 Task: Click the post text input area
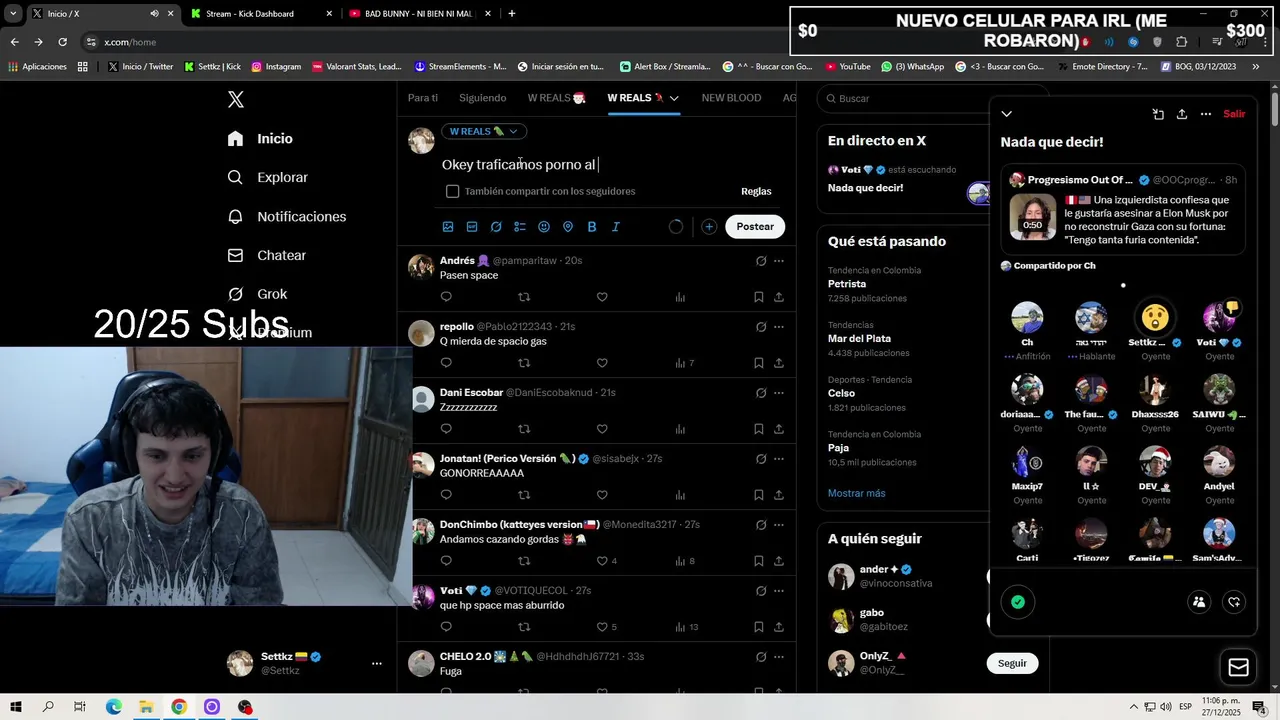coord(607,165)
